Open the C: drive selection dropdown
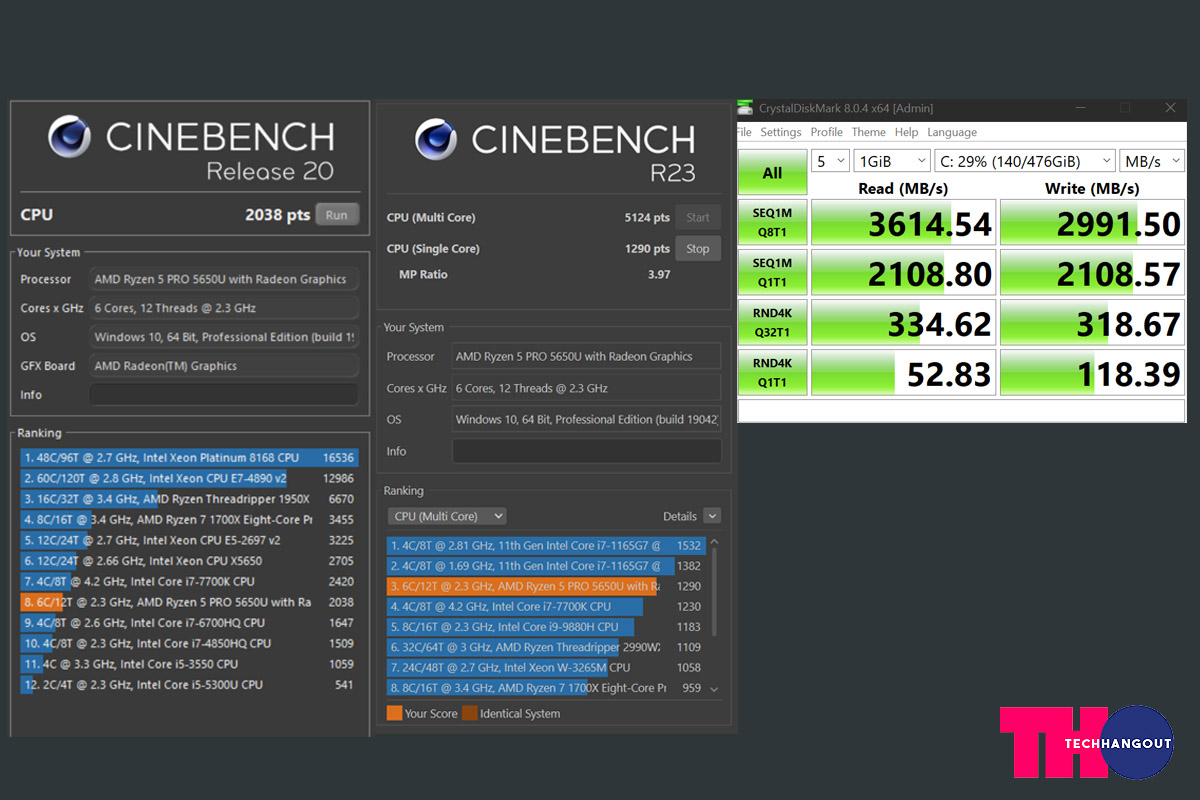The image size is (1200, 800). tap(1025, 161)
